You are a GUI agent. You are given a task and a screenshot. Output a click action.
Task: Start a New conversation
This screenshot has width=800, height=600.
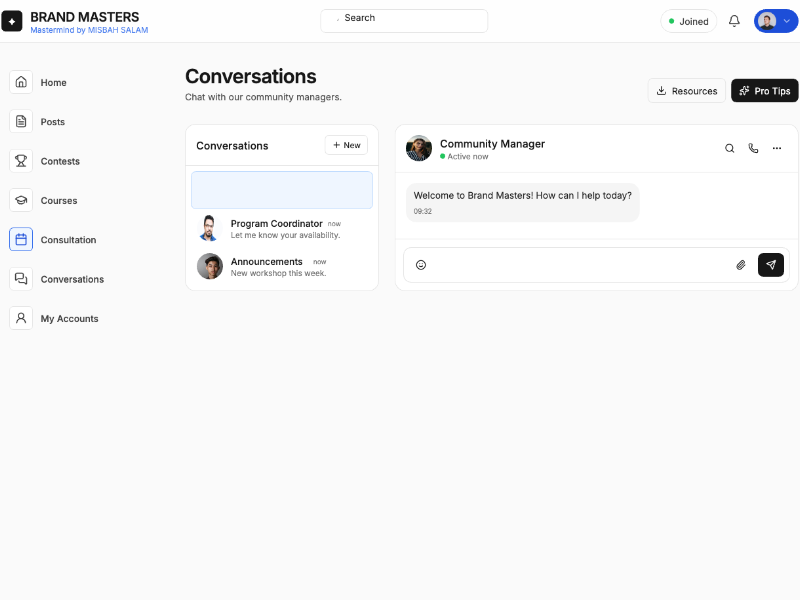click(x=346, y=145)
